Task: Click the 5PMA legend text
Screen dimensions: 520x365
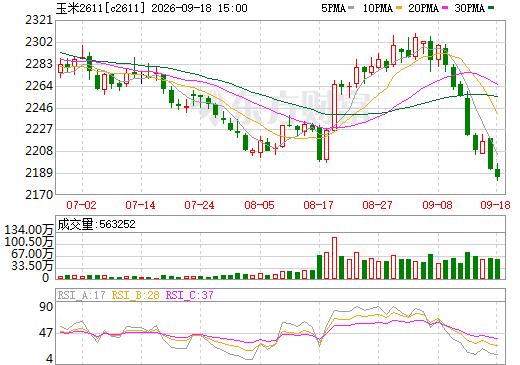Action: pos(333,8)
